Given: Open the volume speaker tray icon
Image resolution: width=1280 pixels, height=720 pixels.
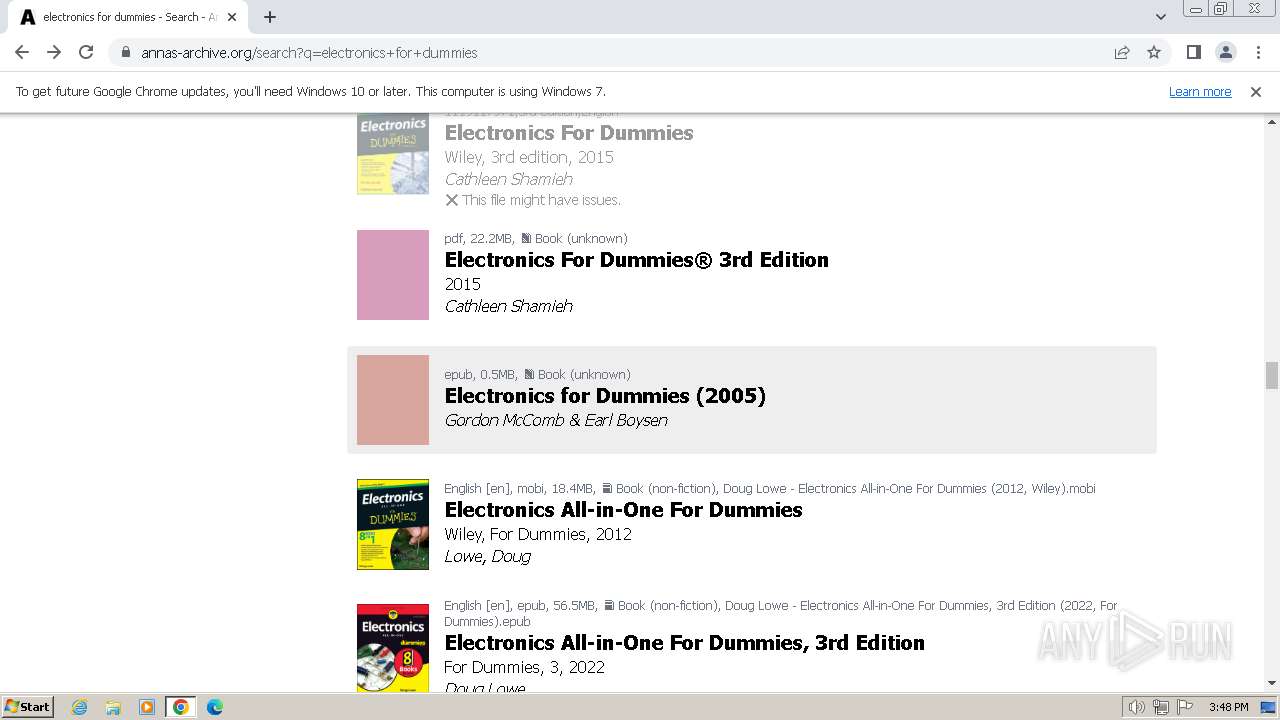Looking at the screenshot, I should (1137, 707).
